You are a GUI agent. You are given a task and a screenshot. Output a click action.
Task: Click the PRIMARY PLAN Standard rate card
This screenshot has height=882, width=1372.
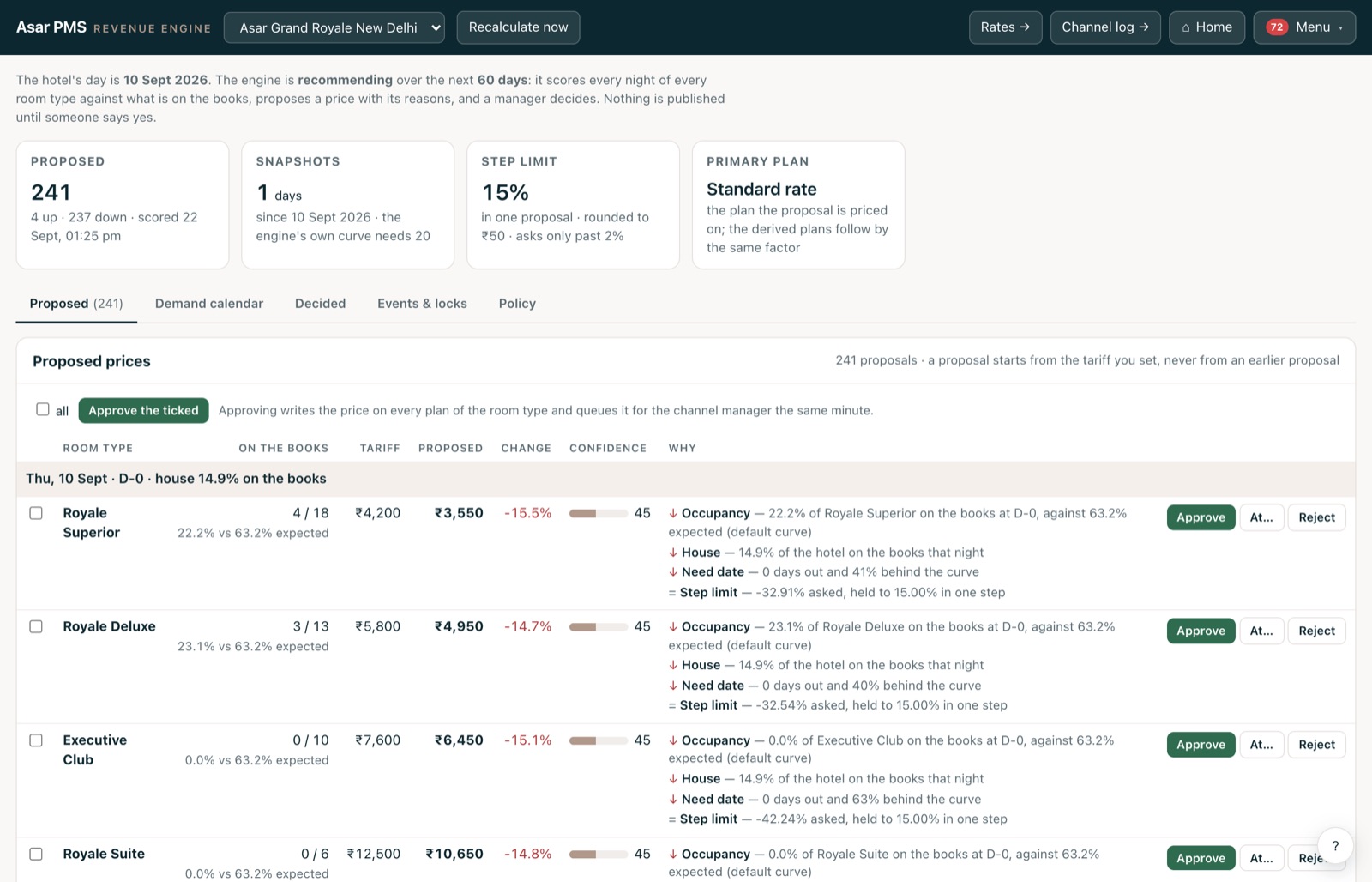coord(798,205)
